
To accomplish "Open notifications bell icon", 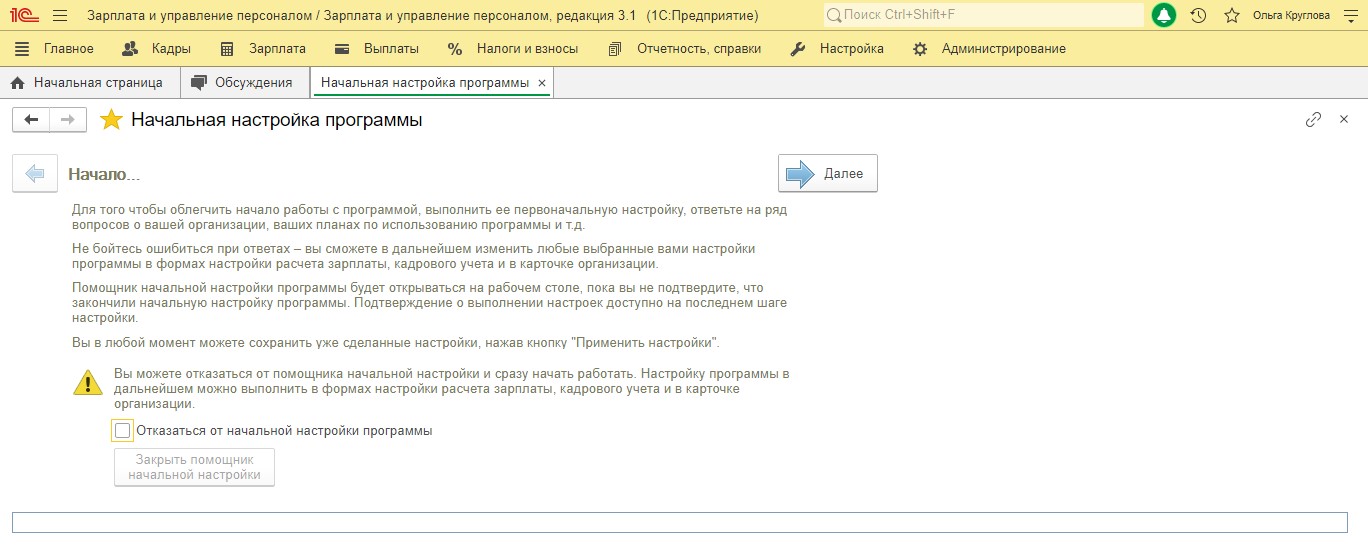I will [x=1164, y=15].
